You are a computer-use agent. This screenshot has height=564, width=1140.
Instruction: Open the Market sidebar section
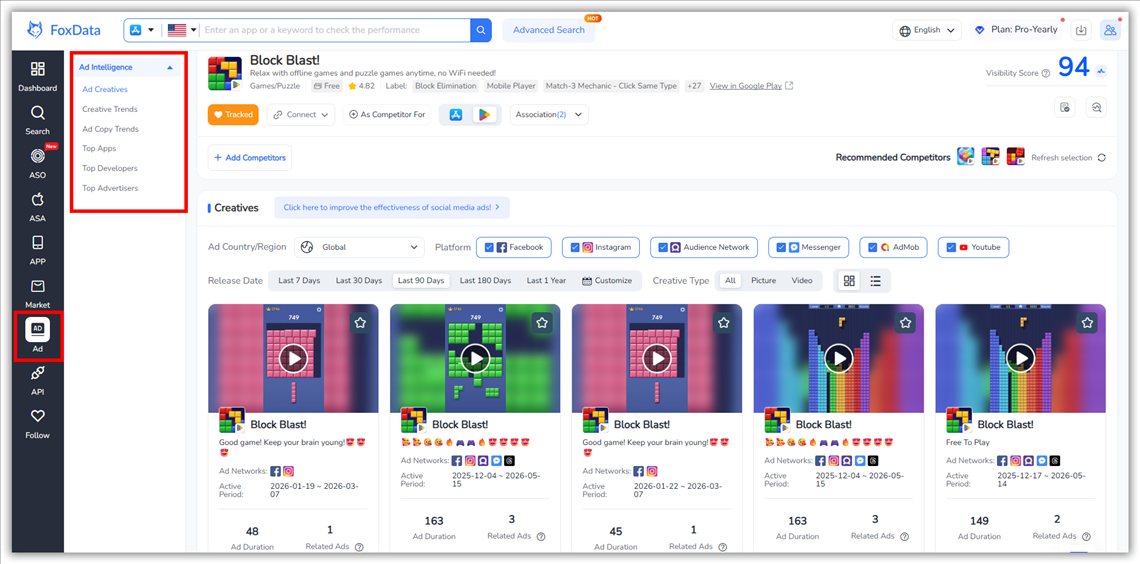(38, 294)
